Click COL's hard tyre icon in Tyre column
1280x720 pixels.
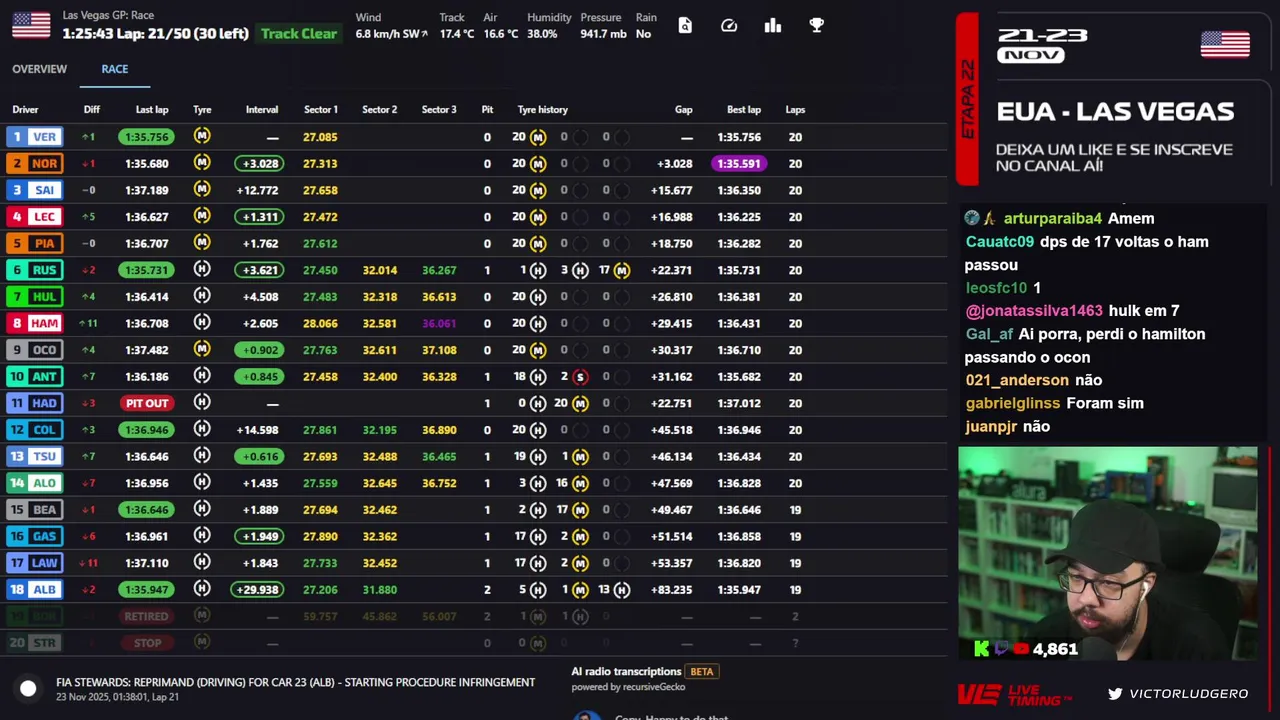click(202, 429)
